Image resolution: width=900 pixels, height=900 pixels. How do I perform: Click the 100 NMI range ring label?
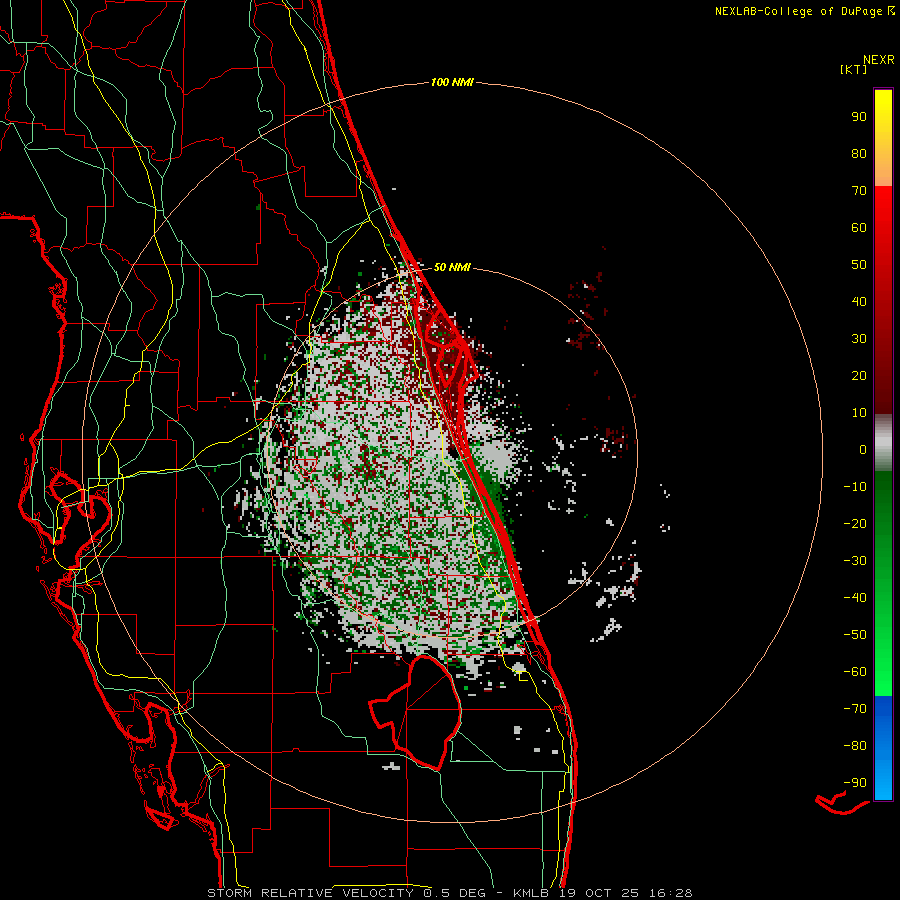452,82
